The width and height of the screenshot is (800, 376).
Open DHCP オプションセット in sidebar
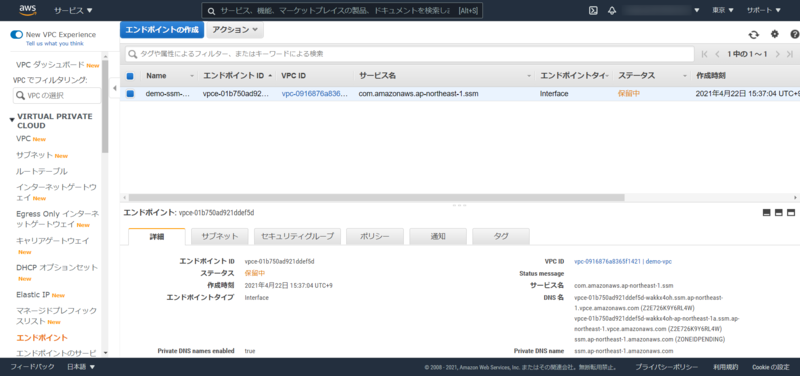click(57, 268)
